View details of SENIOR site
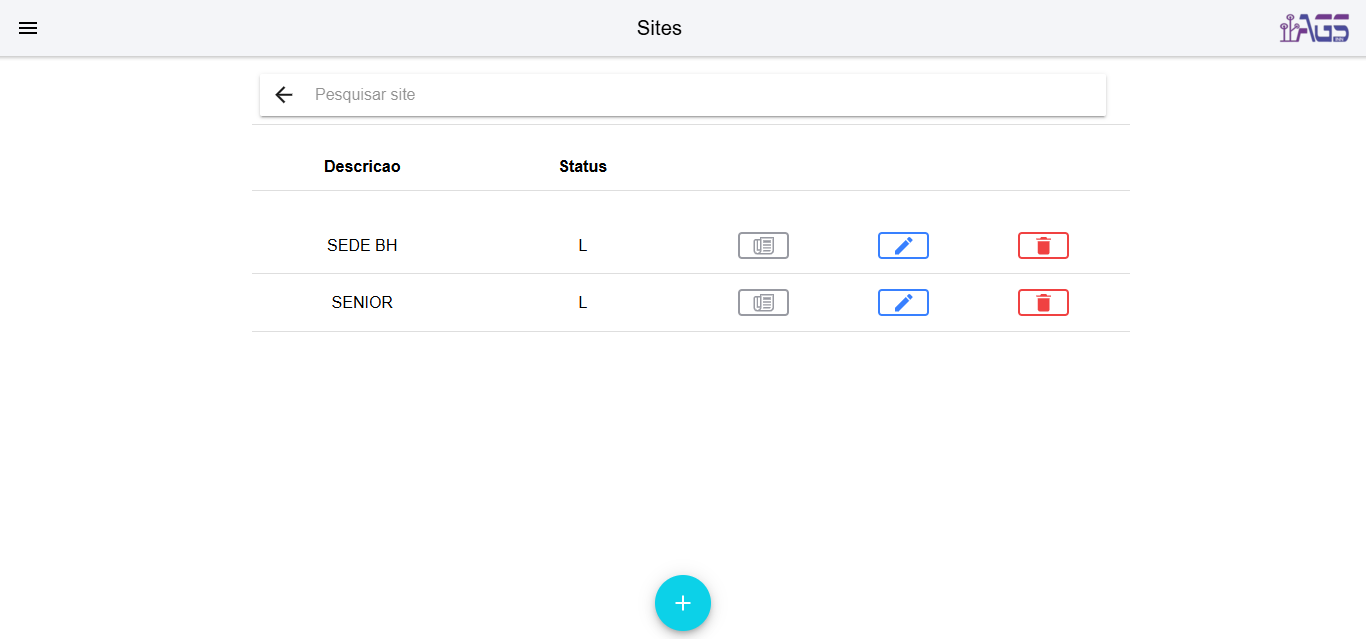Viewport: 1366px width, 639px height. pyautogui.click(x=763, y=302)
